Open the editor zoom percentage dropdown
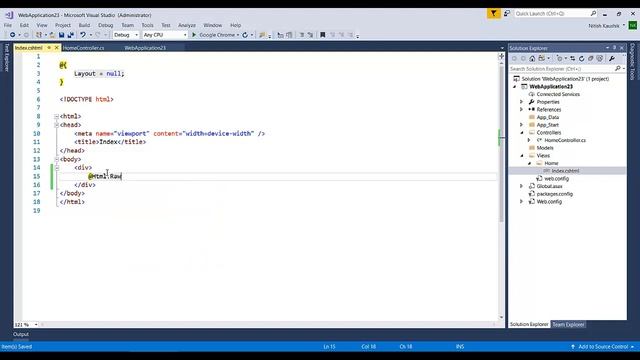The image size is (640, 360). (x=36, y=325)
